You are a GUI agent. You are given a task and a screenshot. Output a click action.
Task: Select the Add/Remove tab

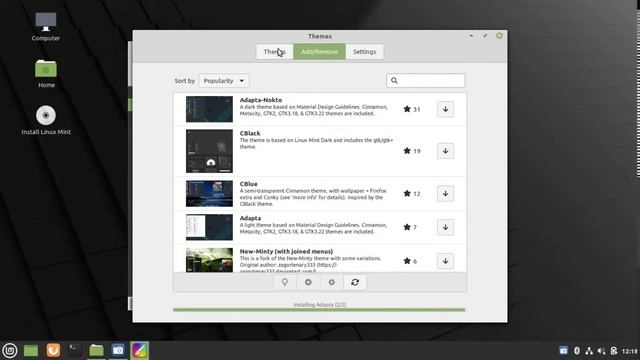319,52
